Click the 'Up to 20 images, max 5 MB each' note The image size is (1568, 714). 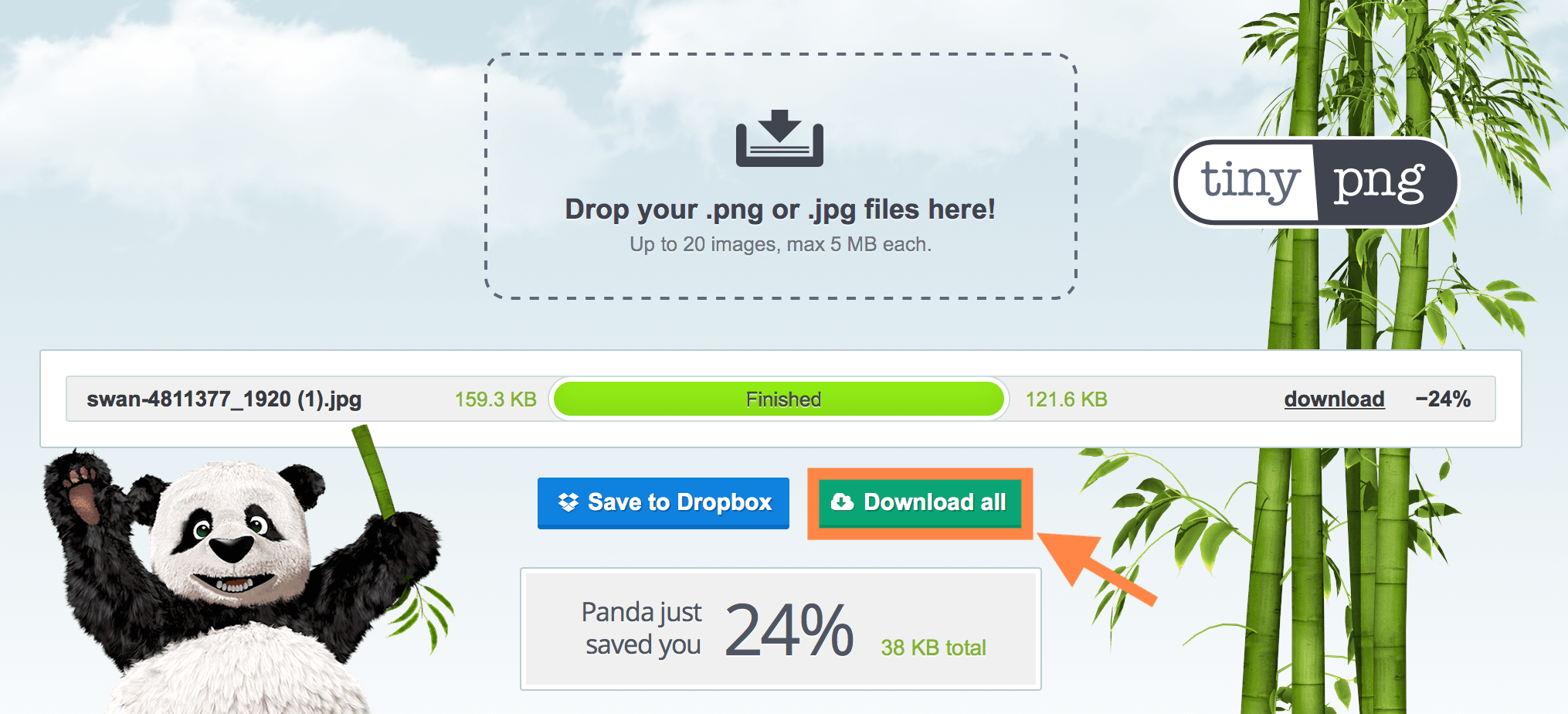pyautogui.click(x=780, y=245)
